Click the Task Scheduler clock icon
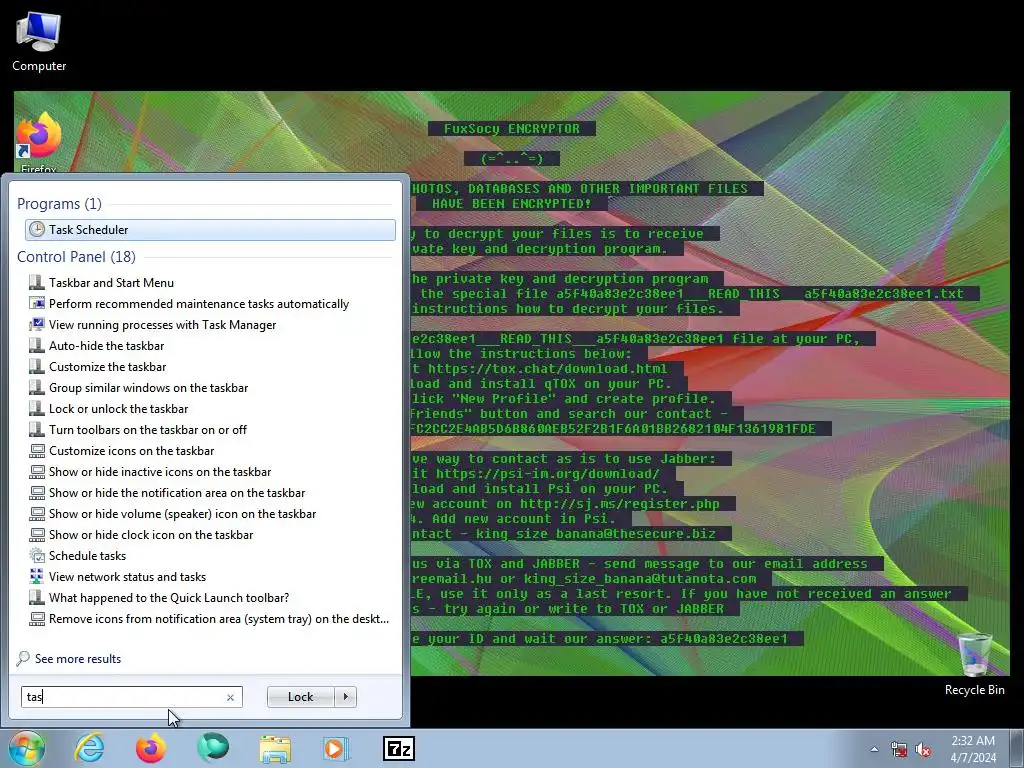Screen dimensions: 1024x768 pyautogui.click(x=37, y=229)
